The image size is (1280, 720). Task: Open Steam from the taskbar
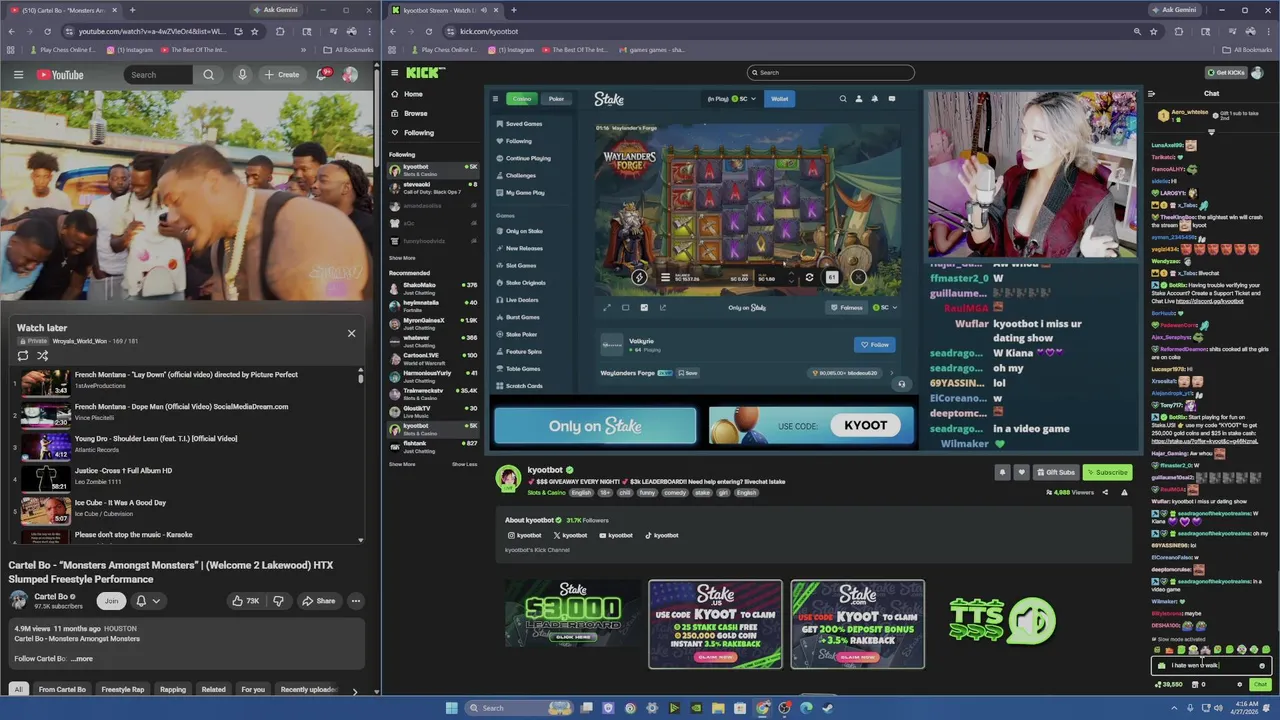click(827, 708)
